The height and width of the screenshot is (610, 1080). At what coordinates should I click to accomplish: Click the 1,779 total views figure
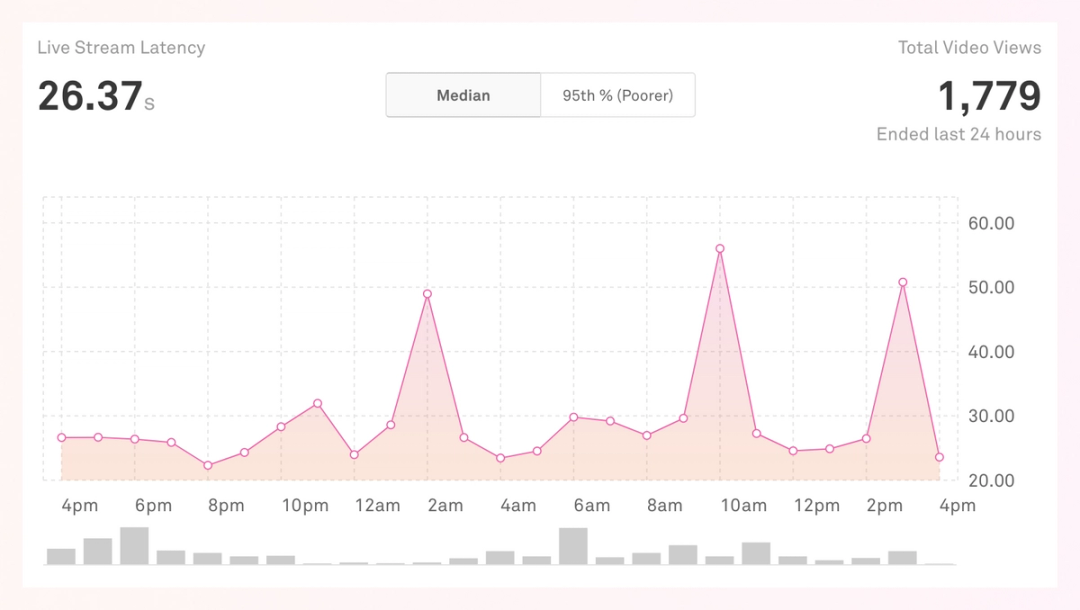pos(991,96)
